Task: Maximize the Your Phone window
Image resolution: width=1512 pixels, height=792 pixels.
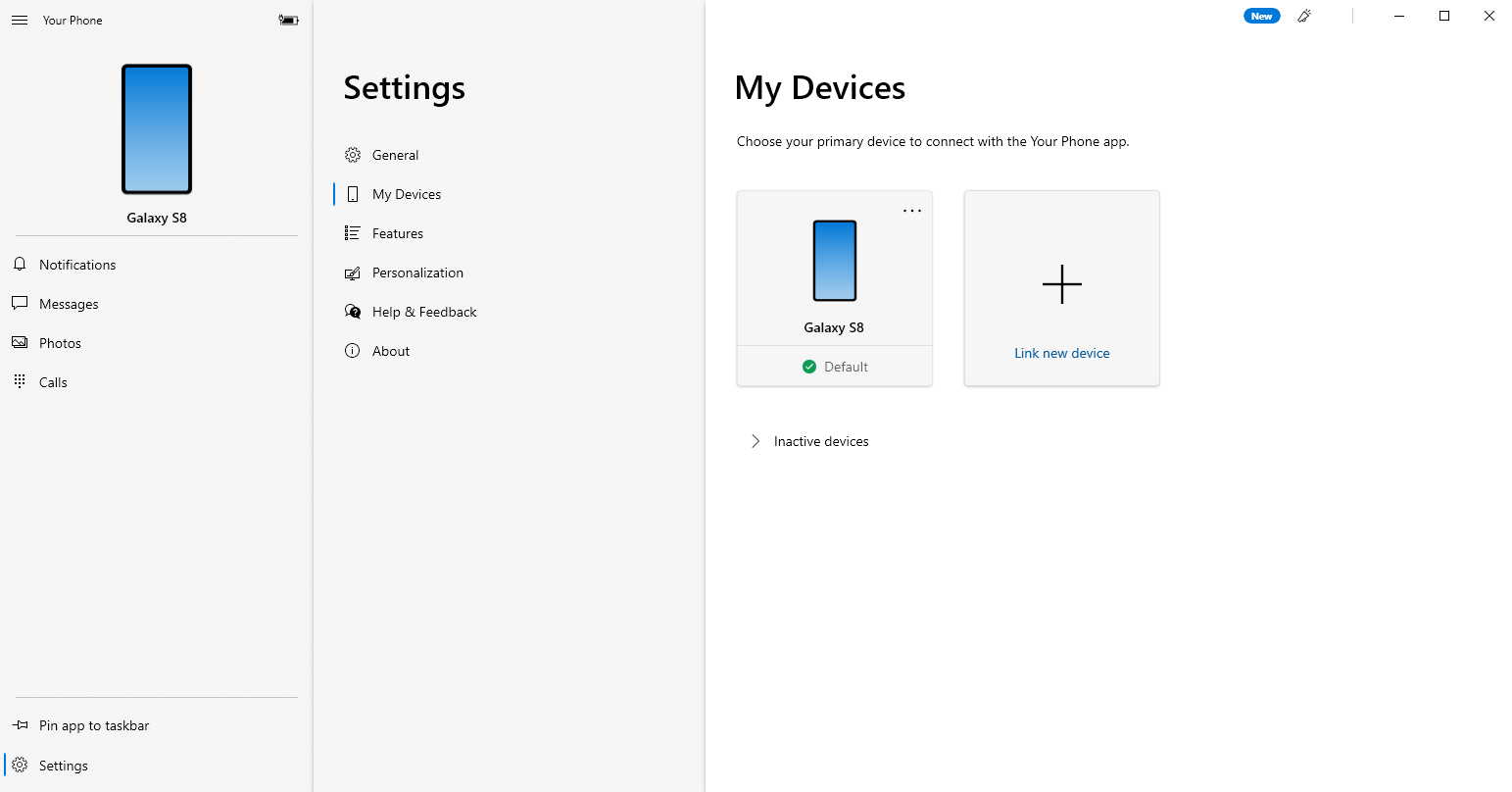Action: [1444, 16]
